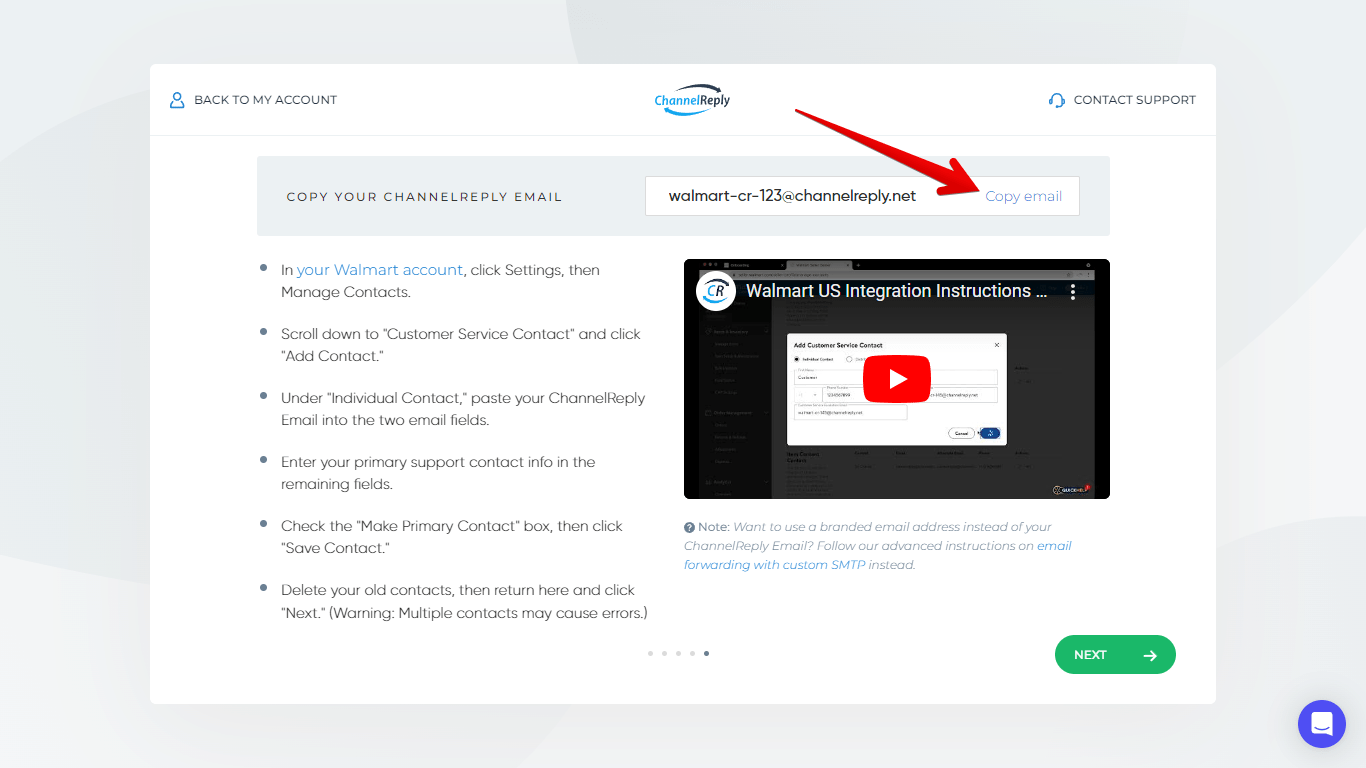Click the headset icon beside CONTACT SUPPORT

point(1056,99)
